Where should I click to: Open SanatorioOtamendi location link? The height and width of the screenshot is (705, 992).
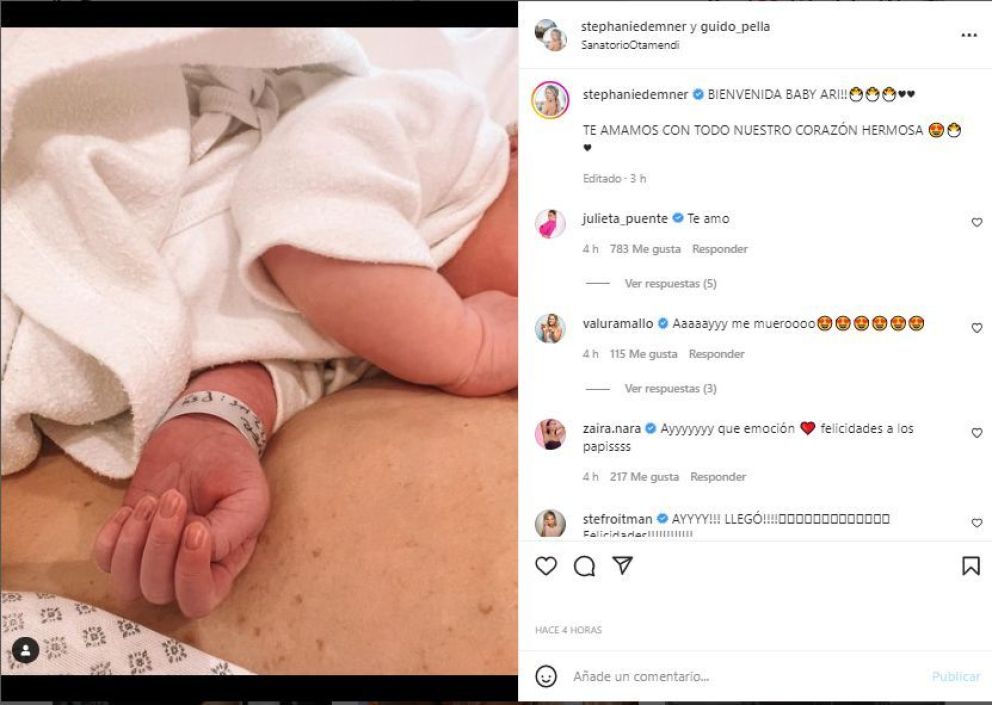(x=630, y=45)
